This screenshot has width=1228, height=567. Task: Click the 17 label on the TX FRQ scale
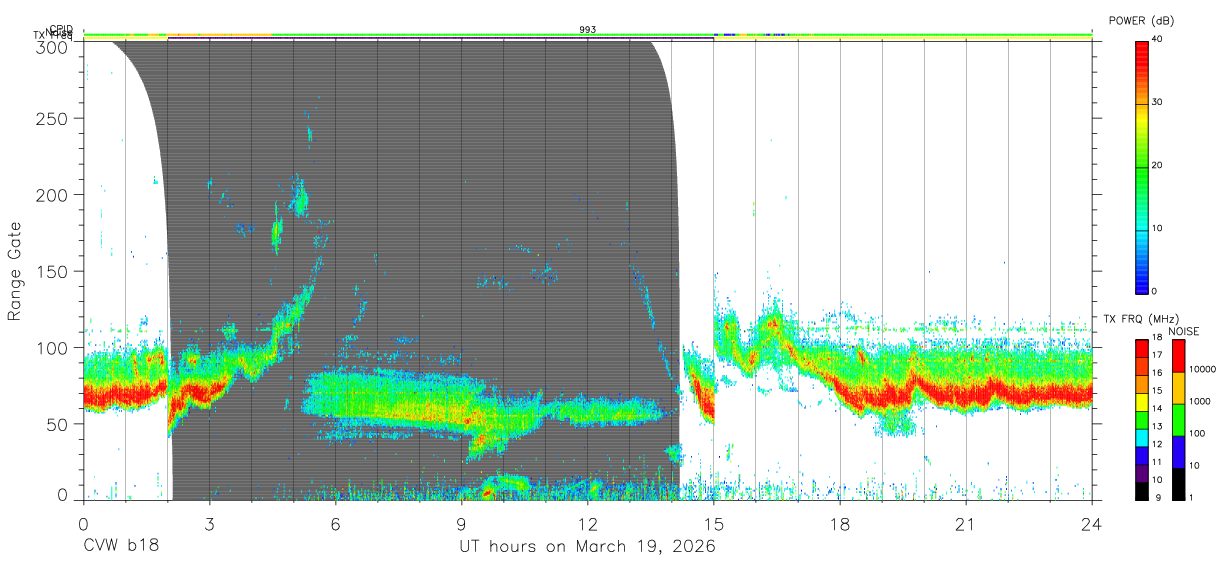(x=1155, y=355)
